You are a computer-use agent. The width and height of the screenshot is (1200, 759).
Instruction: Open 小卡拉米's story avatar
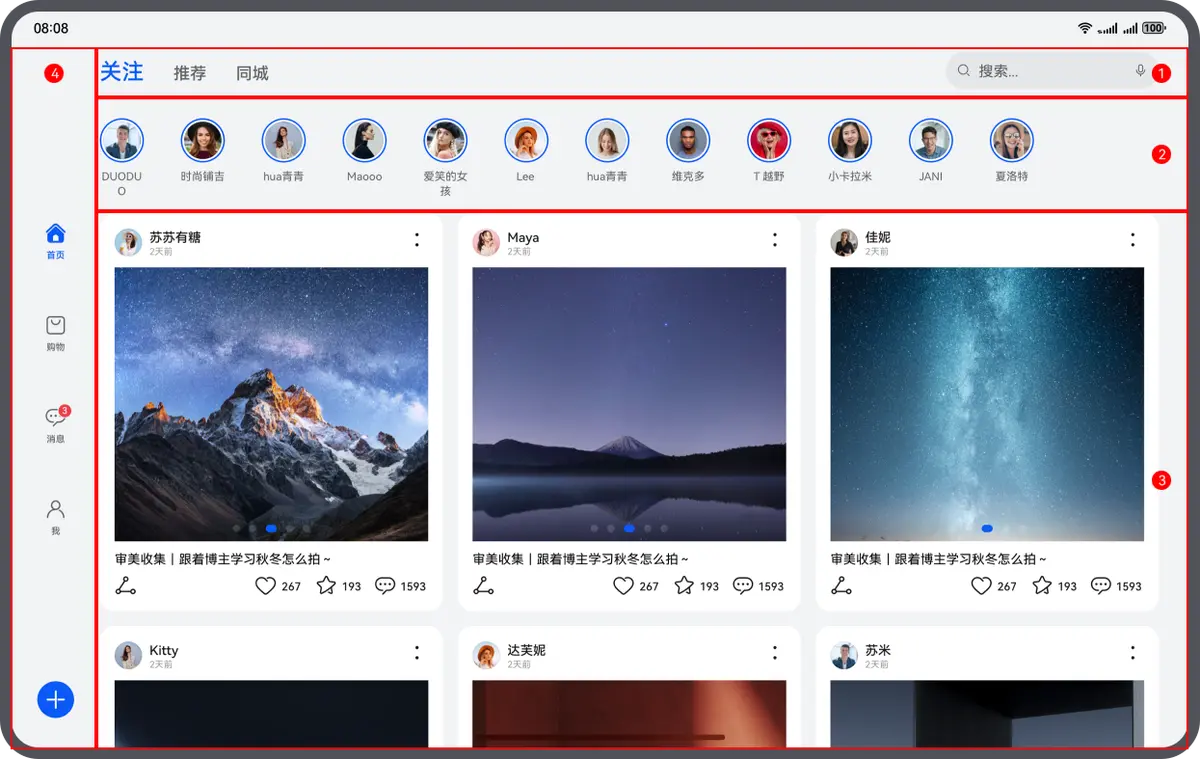[x=850, y=141]
